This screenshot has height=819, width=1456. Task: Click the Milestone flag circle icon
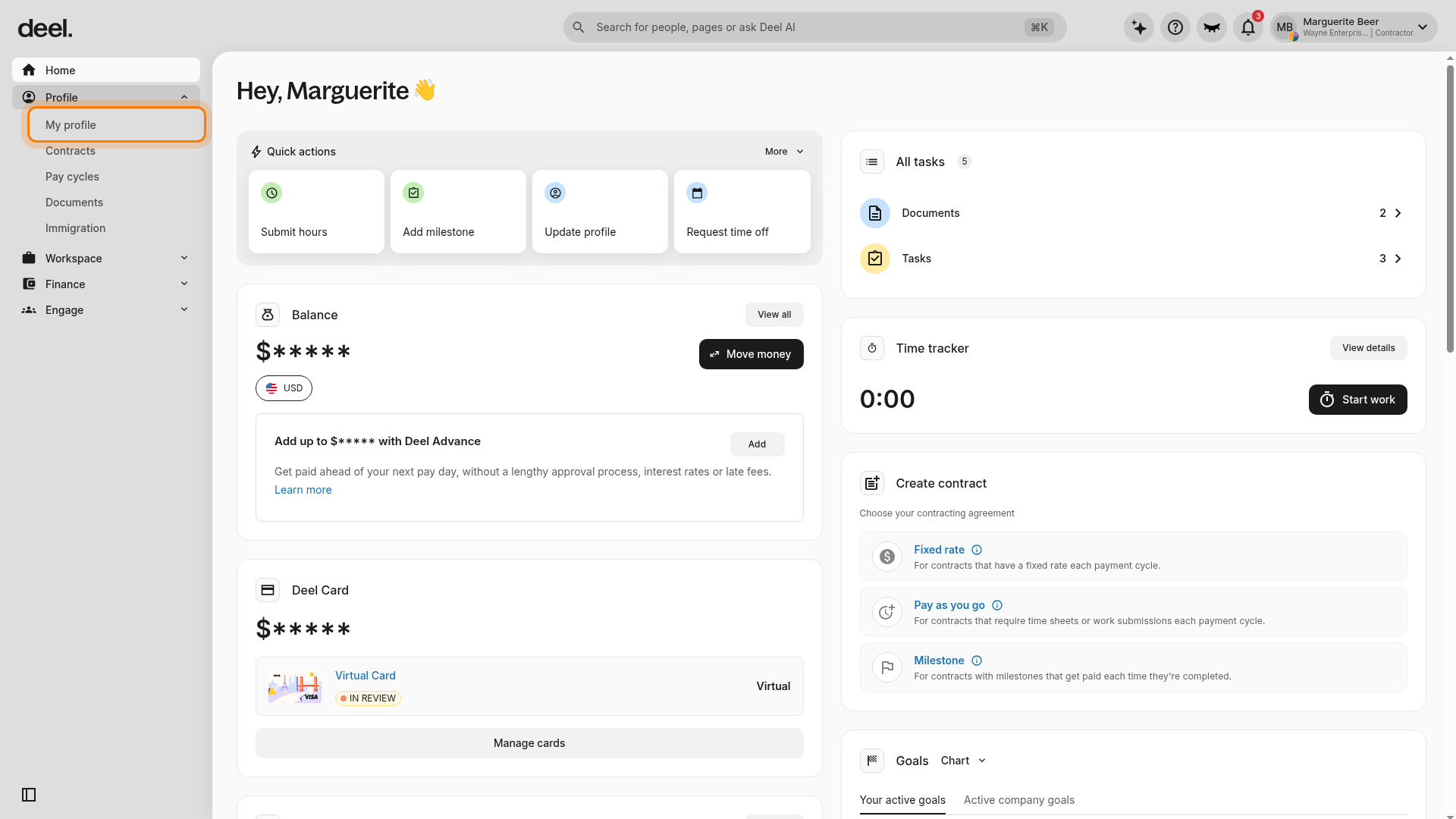pyautogui.click(x=887, y=667)
